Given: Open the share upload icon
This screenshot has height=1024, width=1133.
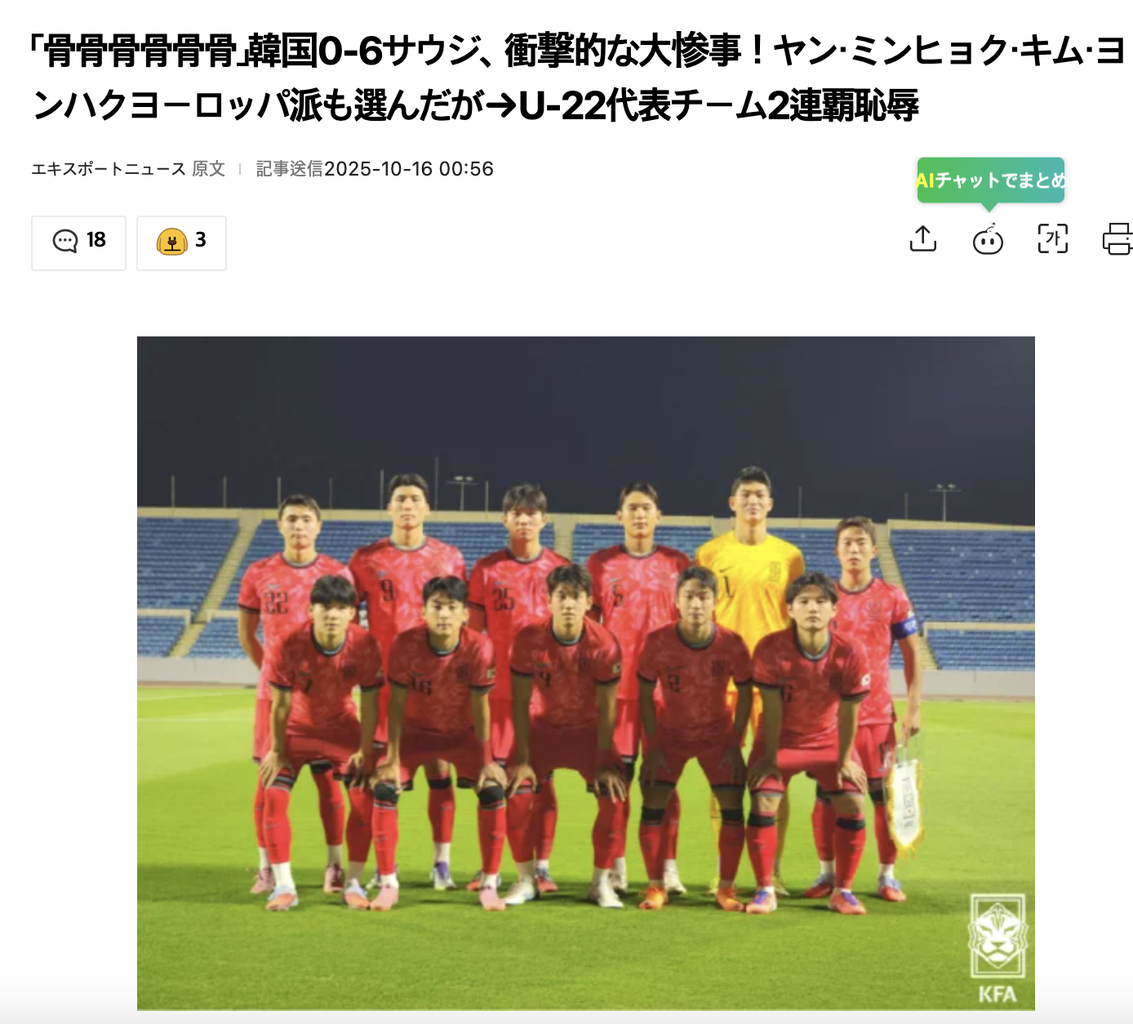Looking at the screenshot, I should (923, 238).
